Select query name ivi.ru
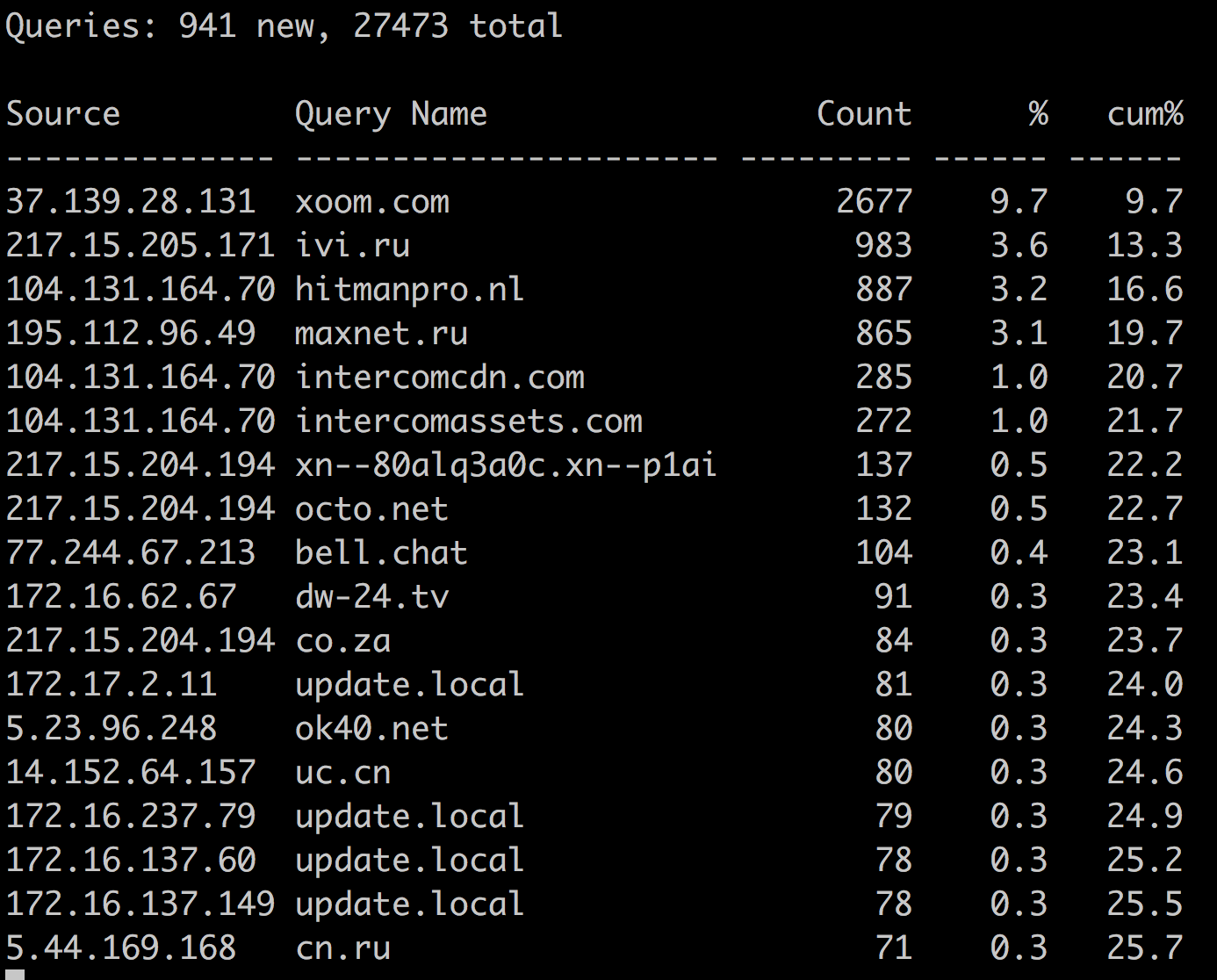The width and height of the screenshot is (1217, 980). pos(353,246)
